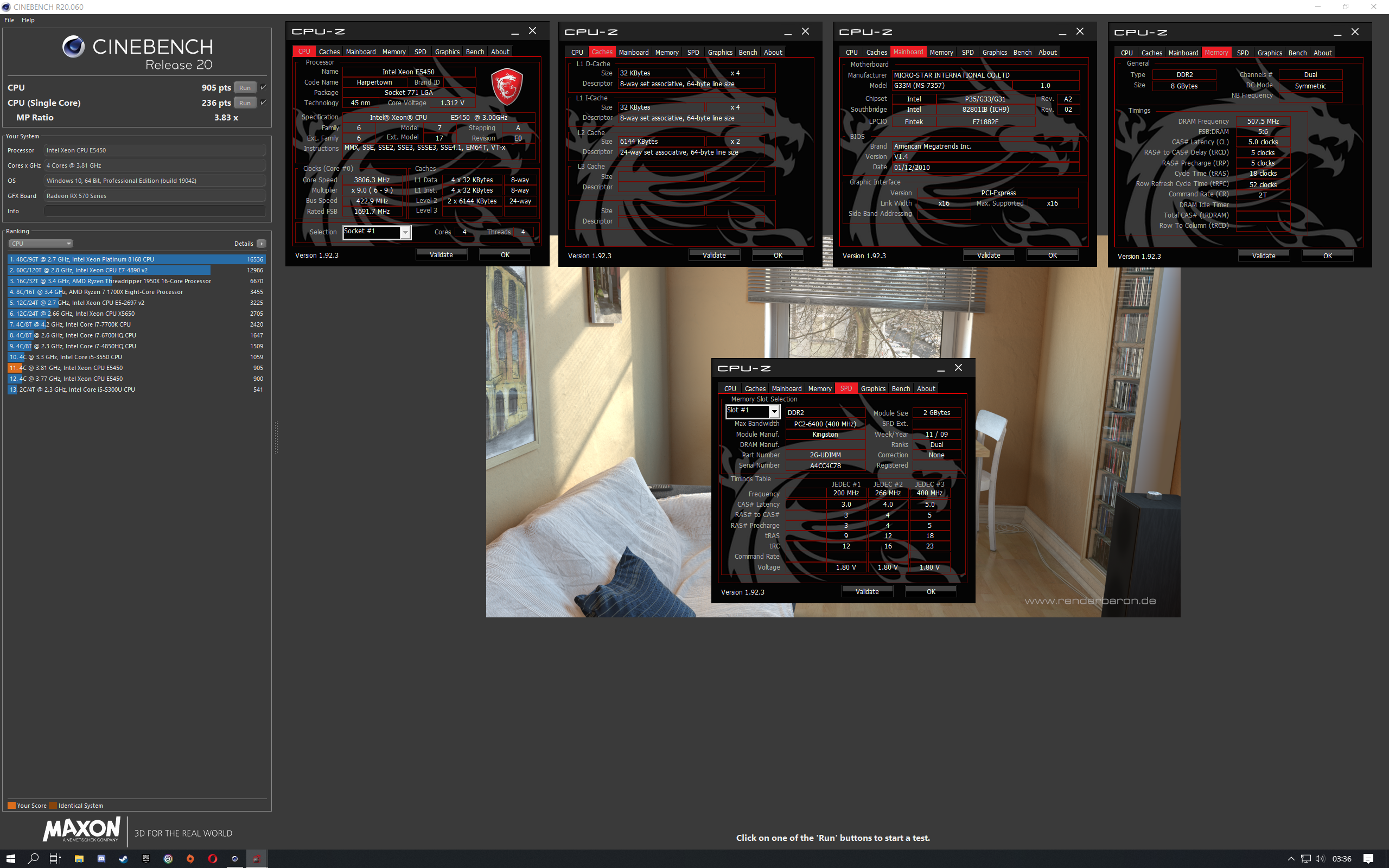This screenshot has height=868, width=1389.
Task: Select ranking row Intel Core i5-5300U
Action: (136, 390)
